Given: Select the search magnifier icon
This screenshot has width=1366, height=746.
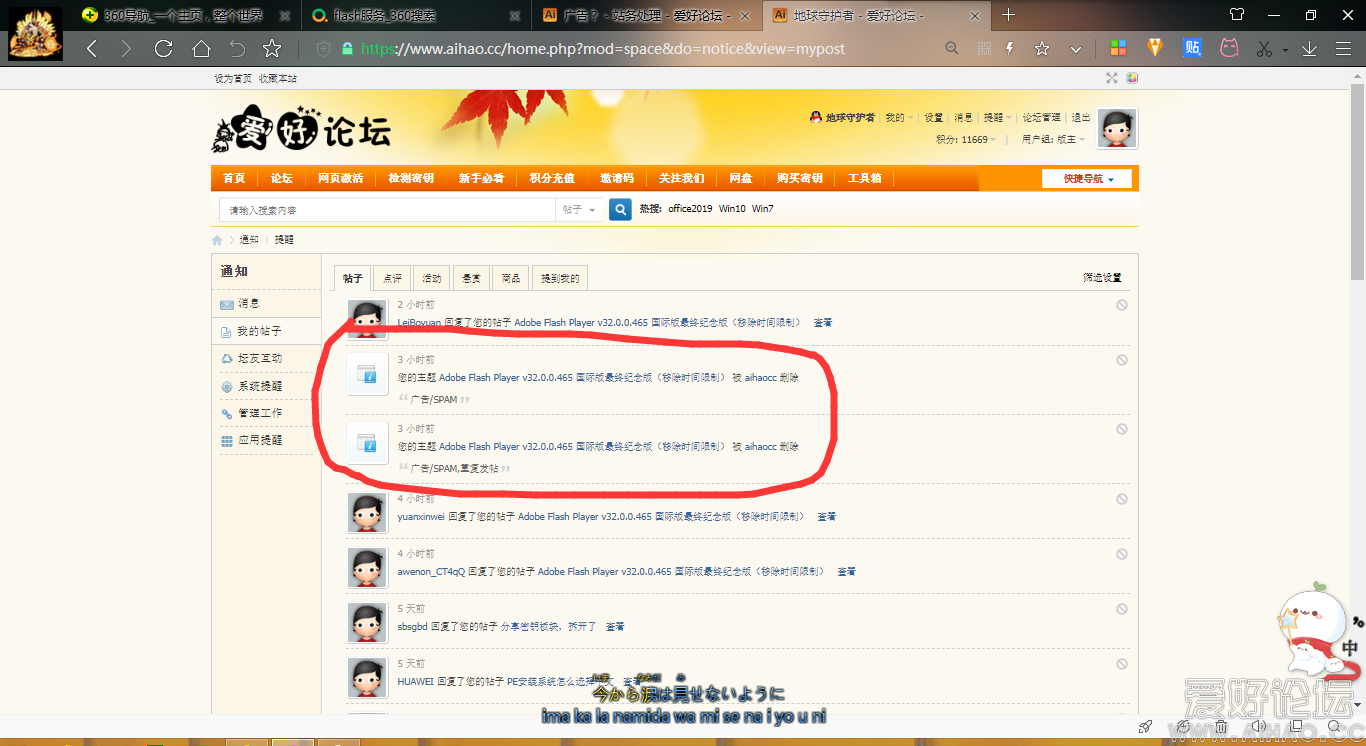Looking at the screenshot, I should pos(620,210).
